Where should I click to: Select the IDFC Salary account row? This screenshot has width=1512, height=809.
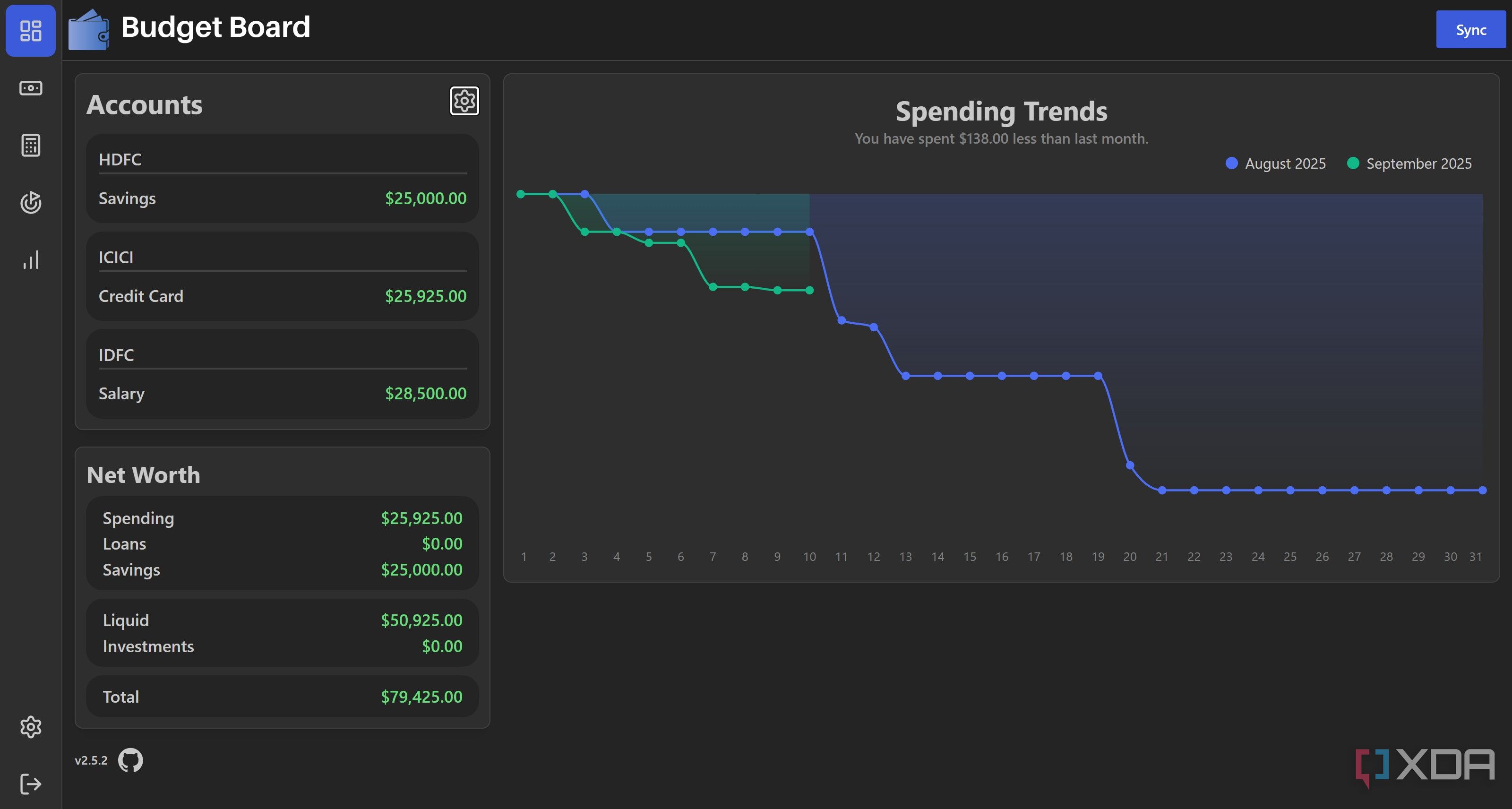(x=283, y=393)
